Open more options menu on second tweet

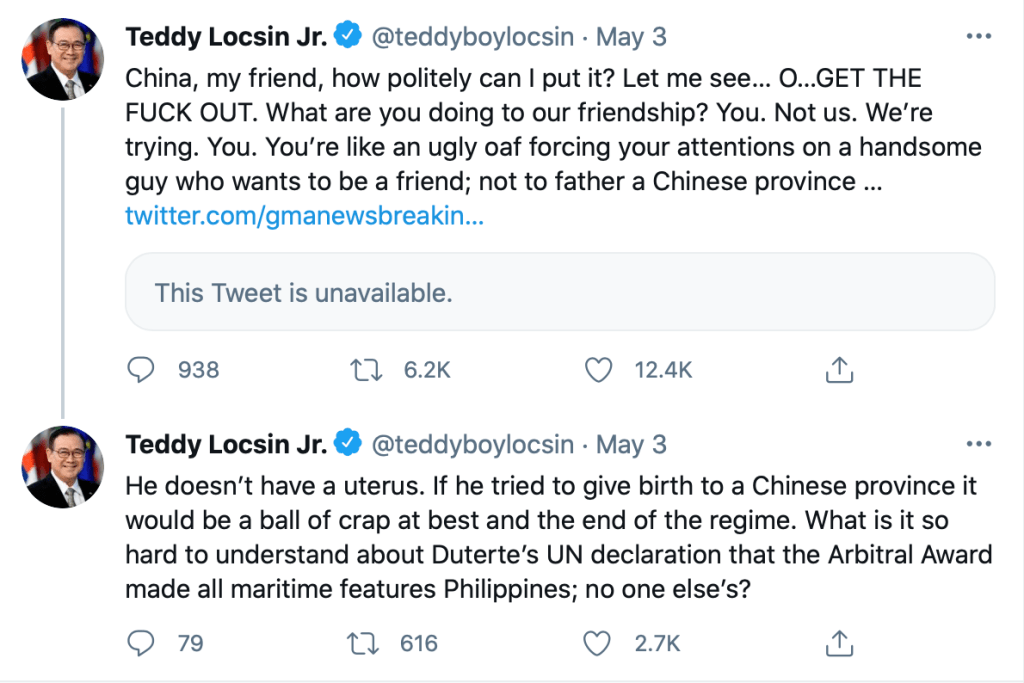coord(977,443)
